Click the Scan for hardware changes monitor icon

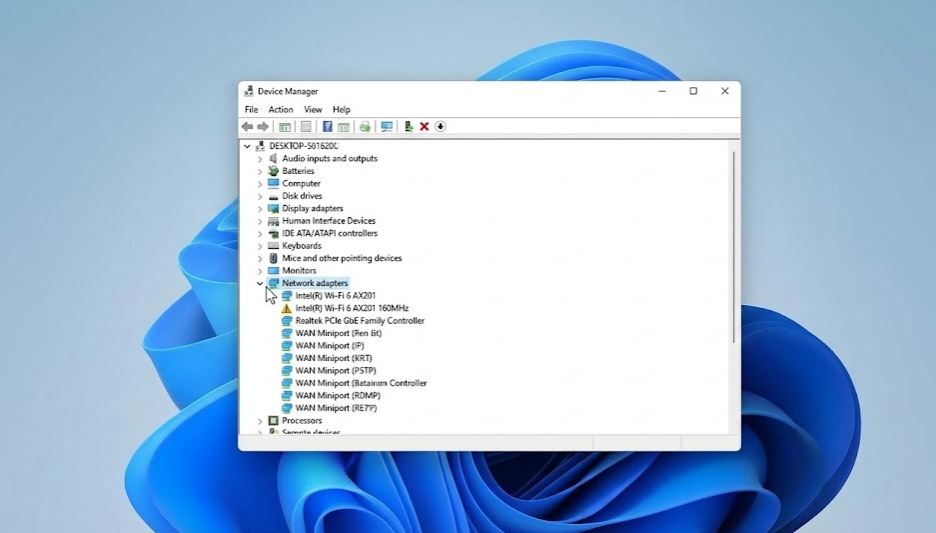point(386,127)
